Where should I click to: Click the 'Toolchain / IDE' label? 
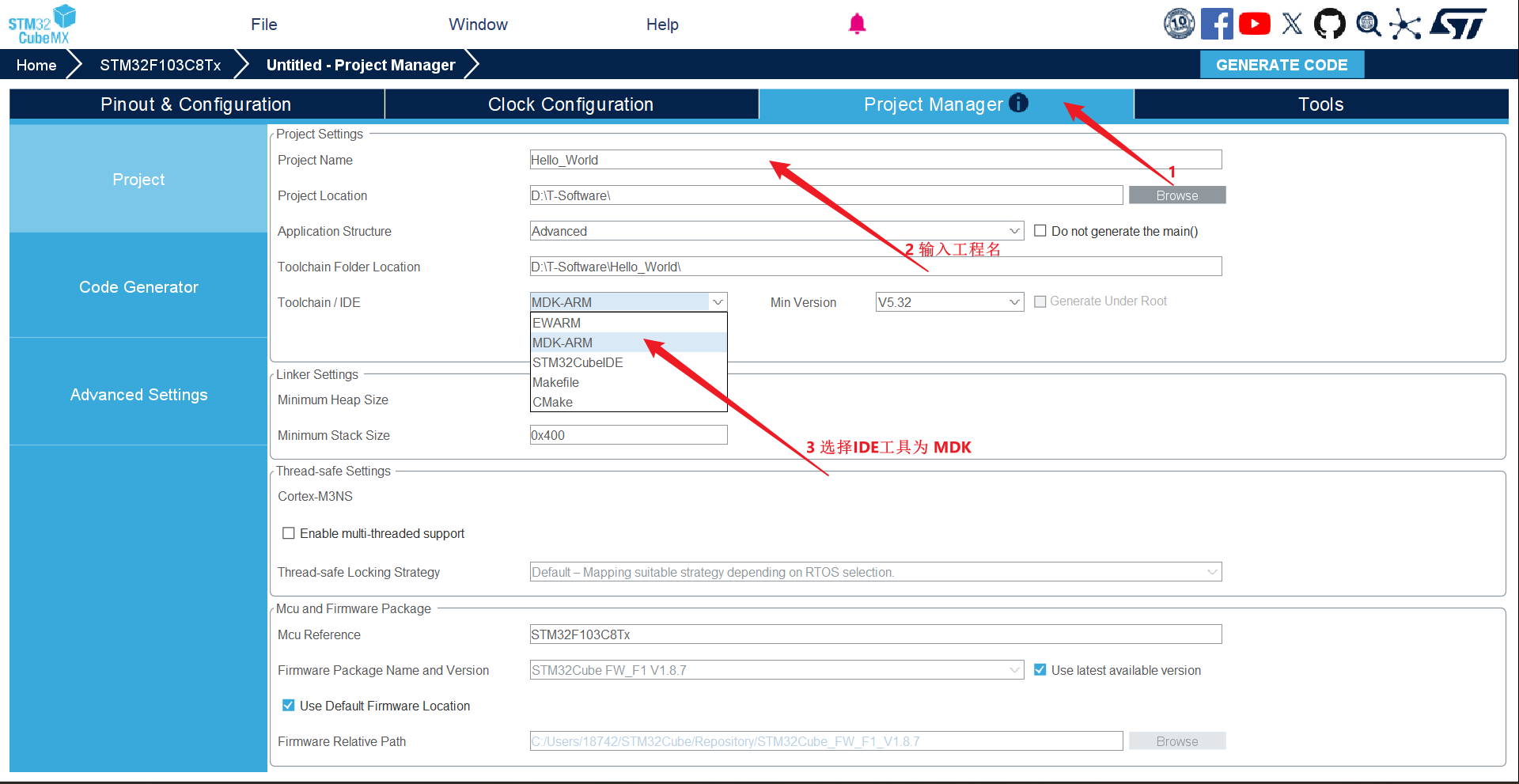point(319,302)
